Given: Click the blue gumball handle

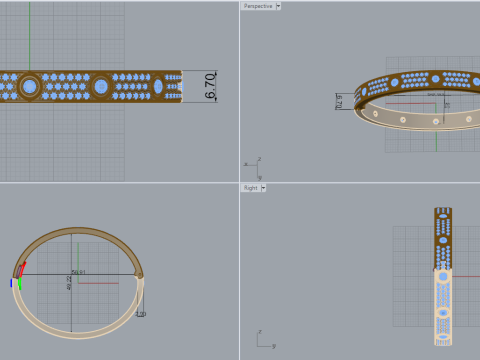Looking at the screenshot, I should [11, 283].
